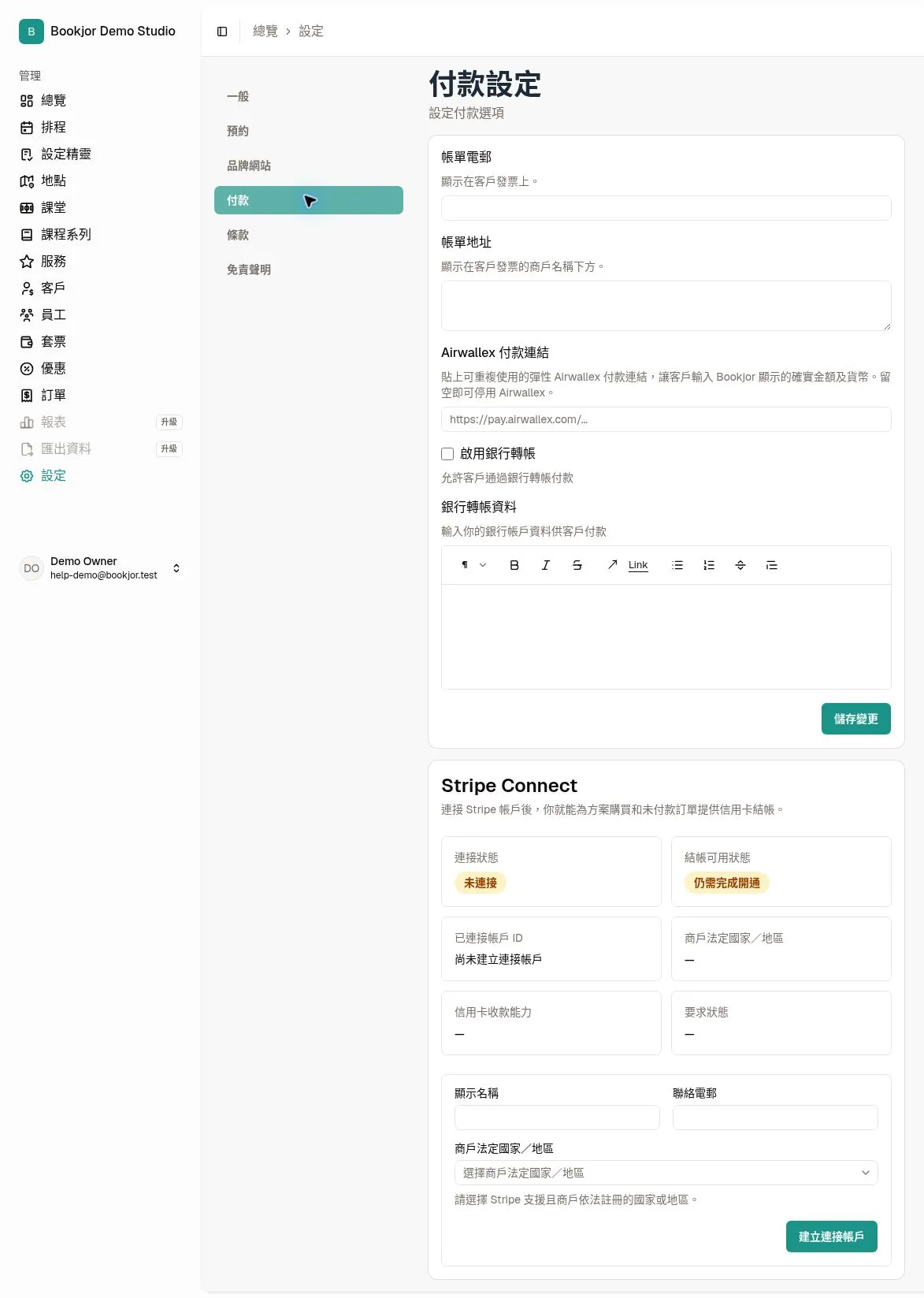The image size is (924, 1298).
Task: Focus the 帳單電郵 input field
Action: coord(666,208)
